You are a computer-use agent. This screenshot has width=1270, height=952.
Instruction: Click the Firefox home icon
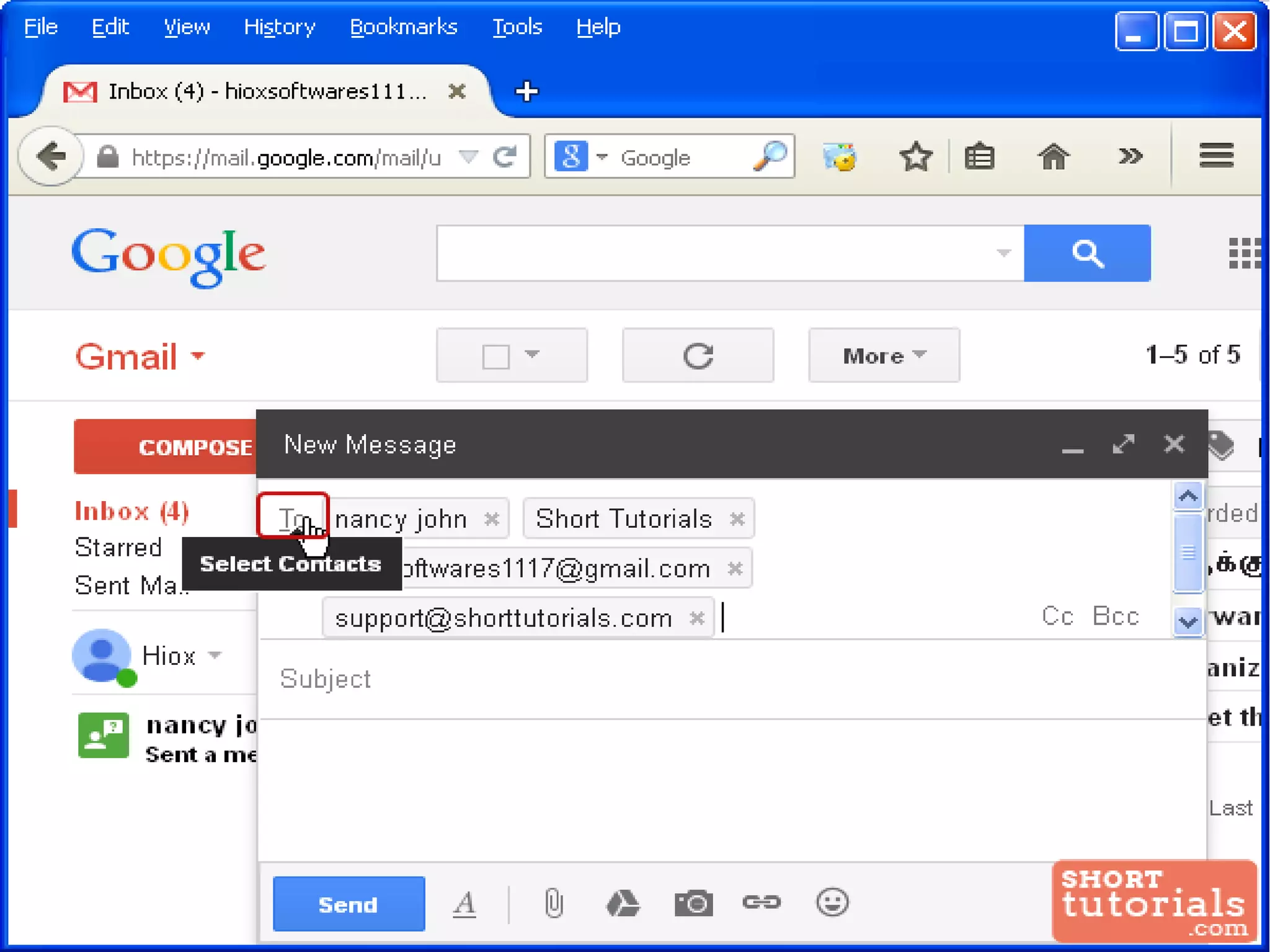[1053, 156]
